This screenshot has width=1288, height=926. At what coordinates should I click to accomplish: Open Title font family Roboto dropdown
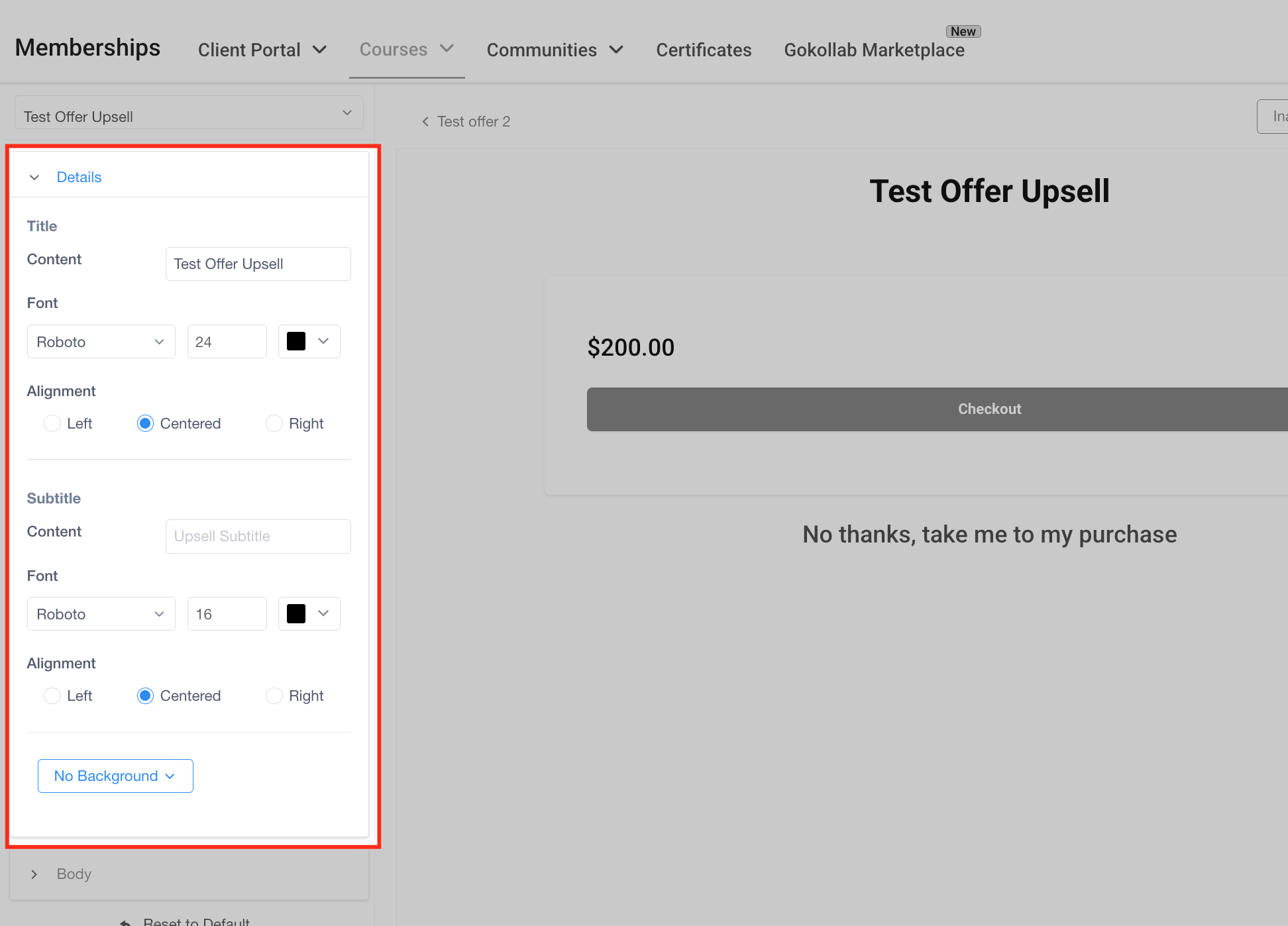tap(101, 342)
